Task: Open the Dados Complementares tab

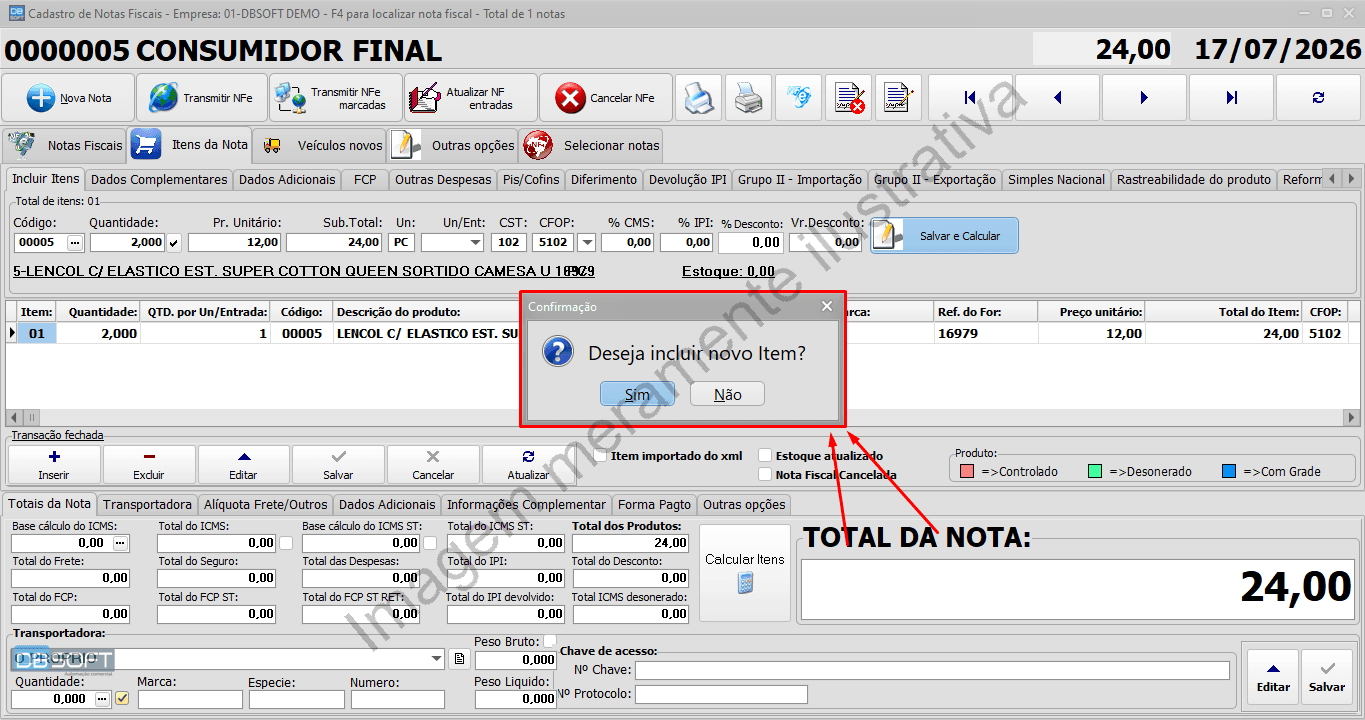Action: click(159, 180)
